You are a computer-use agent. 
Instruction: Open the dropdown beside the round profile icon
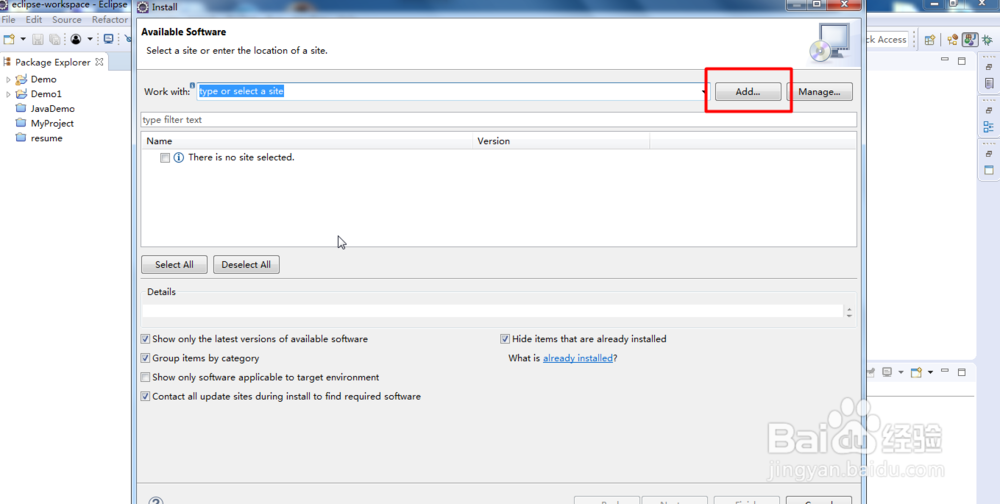[x=90, y=40]
